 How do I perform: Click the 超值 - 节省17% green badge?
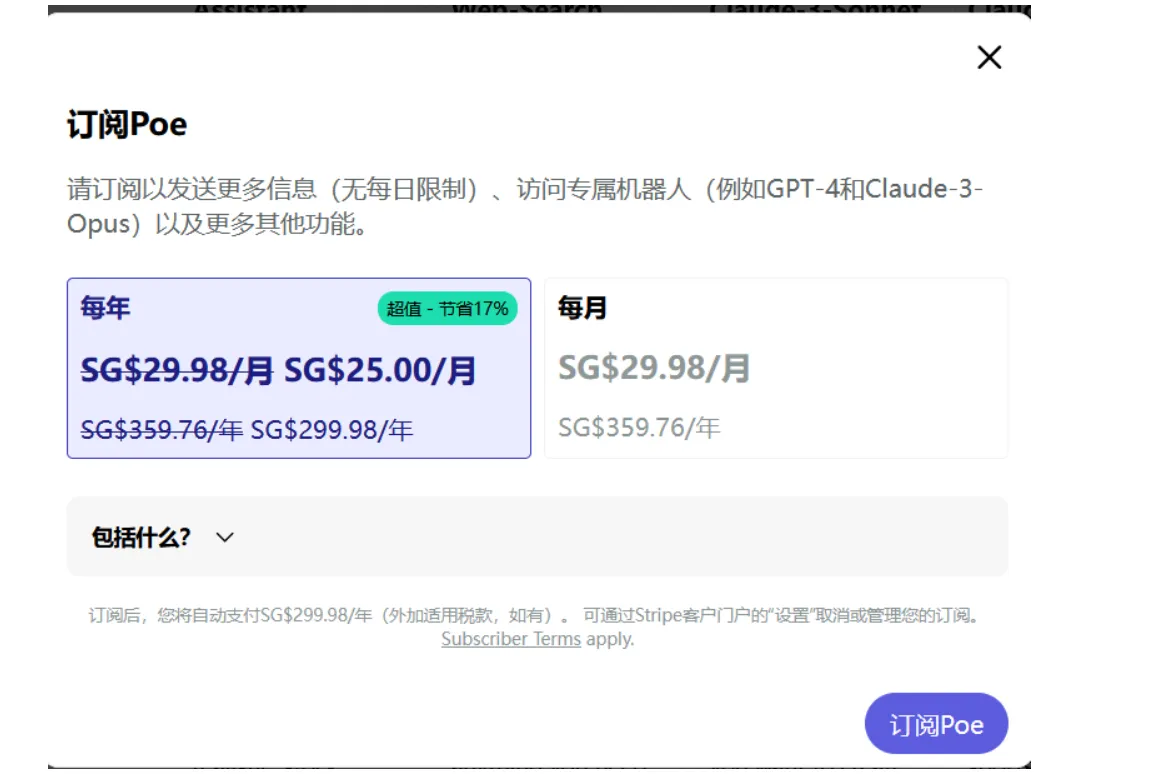click(x=447, y=309)
